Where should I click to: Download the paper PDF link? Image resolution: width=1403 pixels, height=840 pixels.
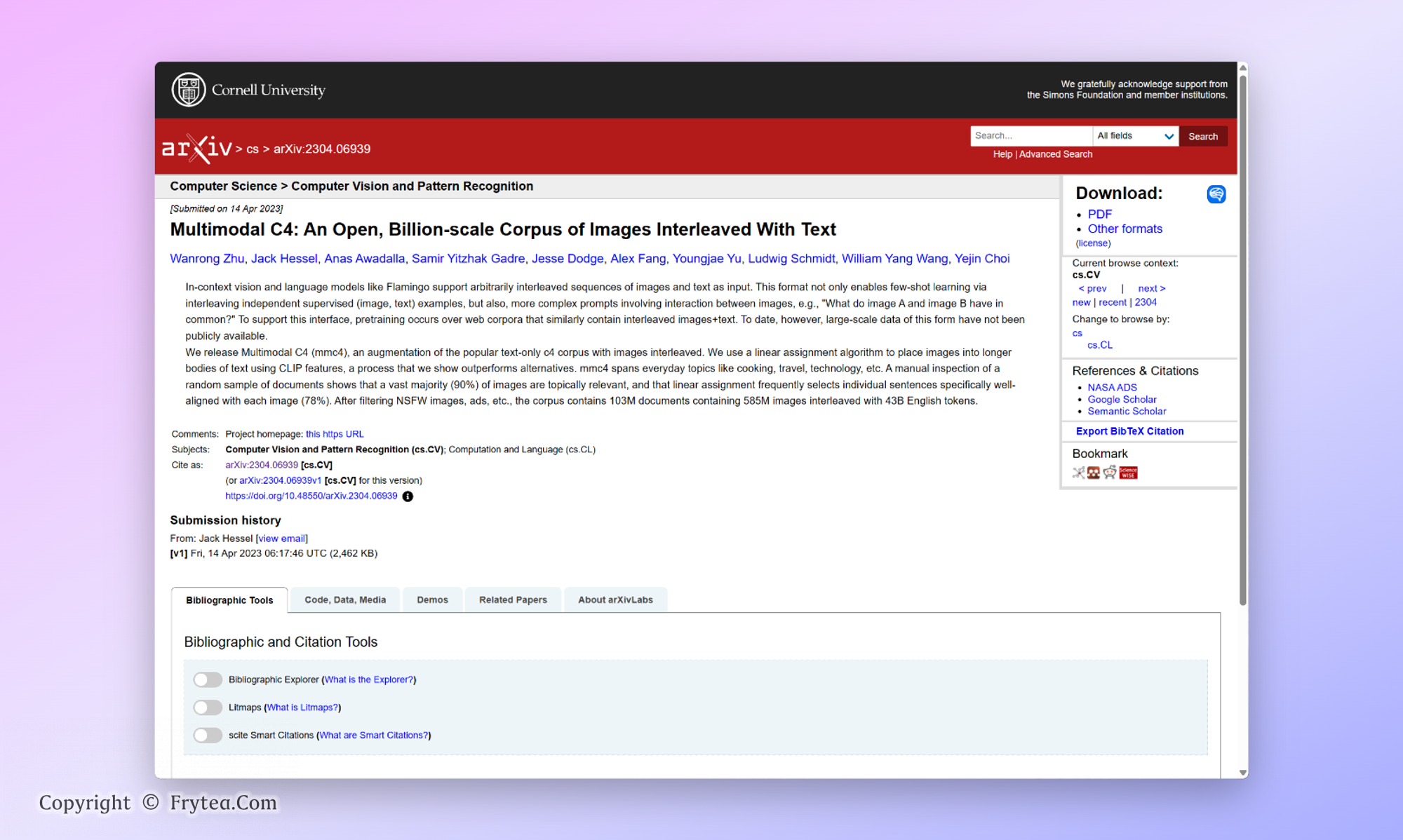click(1099, 214)
